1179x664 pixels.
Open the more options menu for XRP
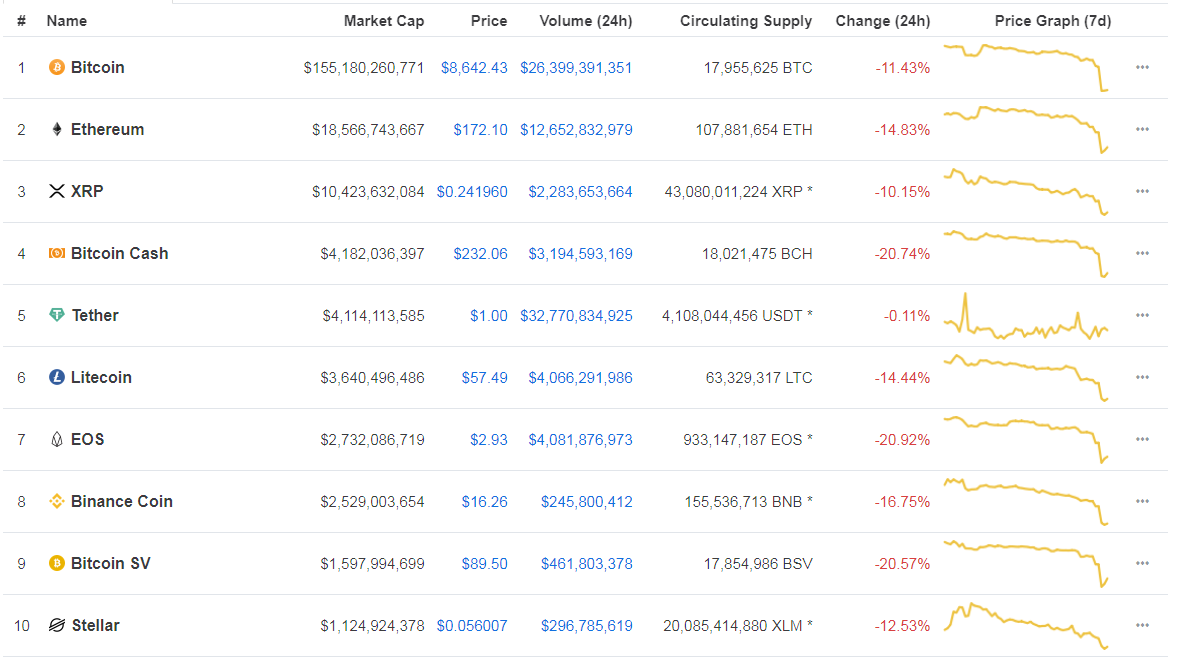click(x=1142, y=192)
